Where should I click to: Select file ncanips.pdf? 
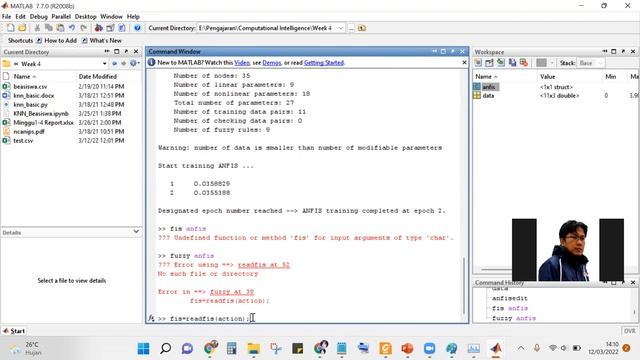coord(29,131)
